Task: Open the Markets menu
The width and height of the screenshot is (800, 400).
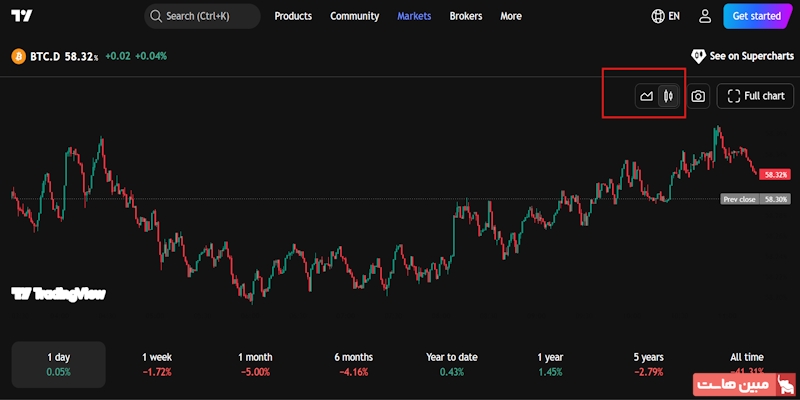Action: click(414, 16)
